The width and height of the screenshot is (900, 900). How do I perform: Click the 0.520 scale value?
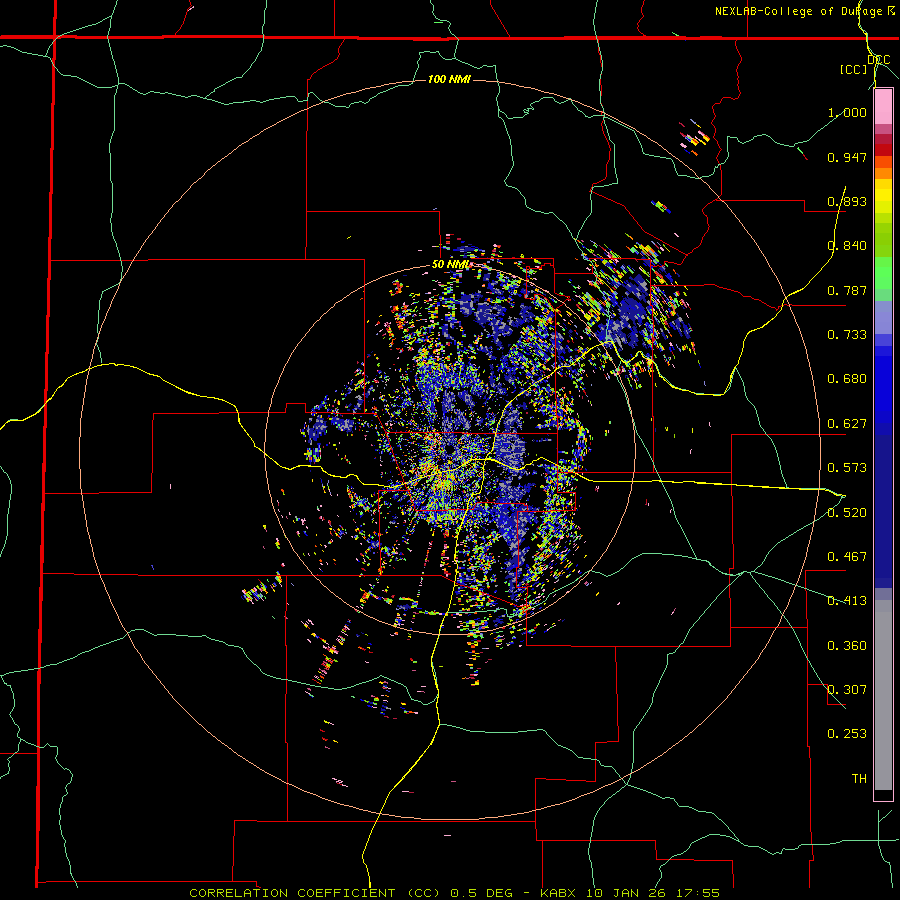(847, 512)
